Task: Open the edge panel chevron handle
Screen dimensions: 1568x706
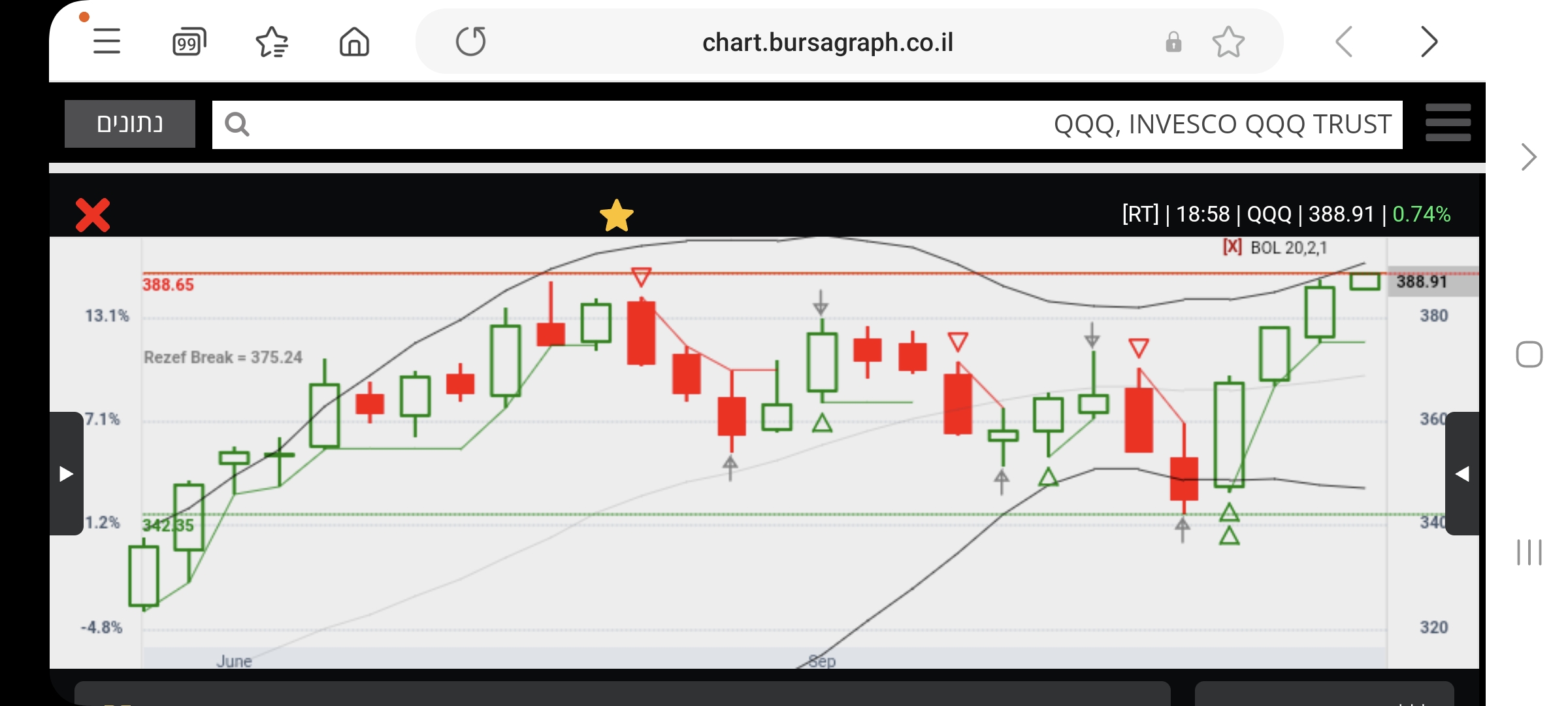Action: (1529, 157)
